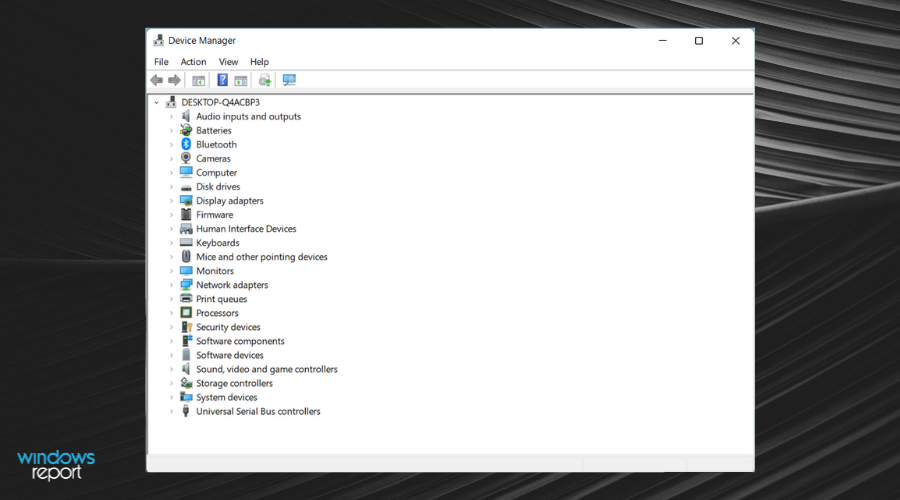The image size is (900, 500).
Task: Click the disk icon for Disk drives
Action: [x=186, y=187]
